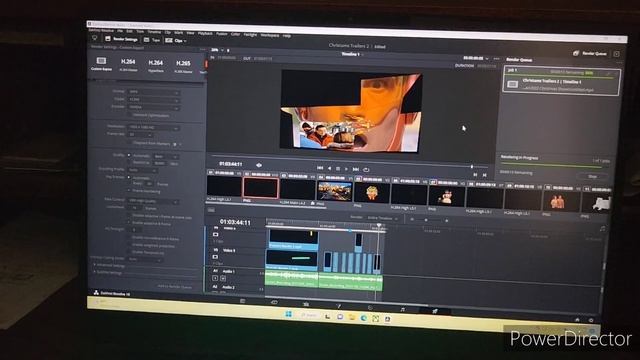Open Project Settings gear icon

click(x=591, y=320)
